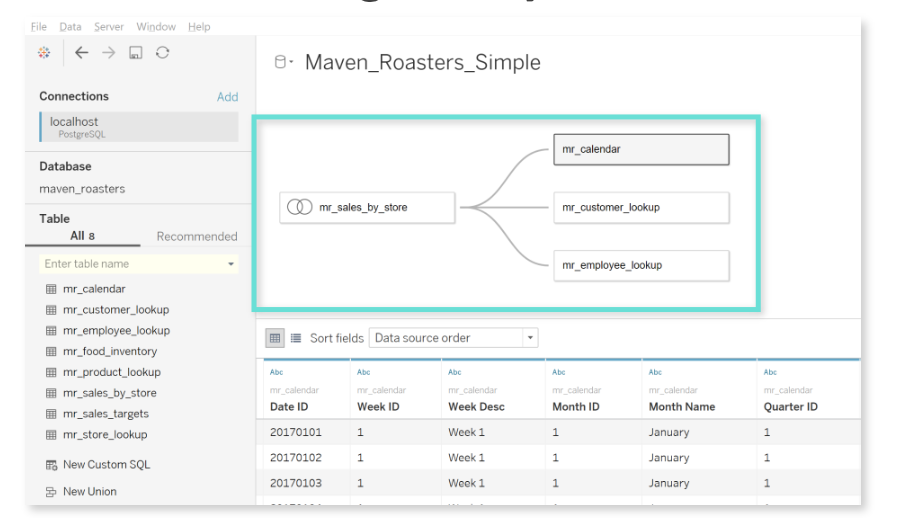The image size is (904, 518).
Task: Click the Month ID column header
Action: point(576,407)
